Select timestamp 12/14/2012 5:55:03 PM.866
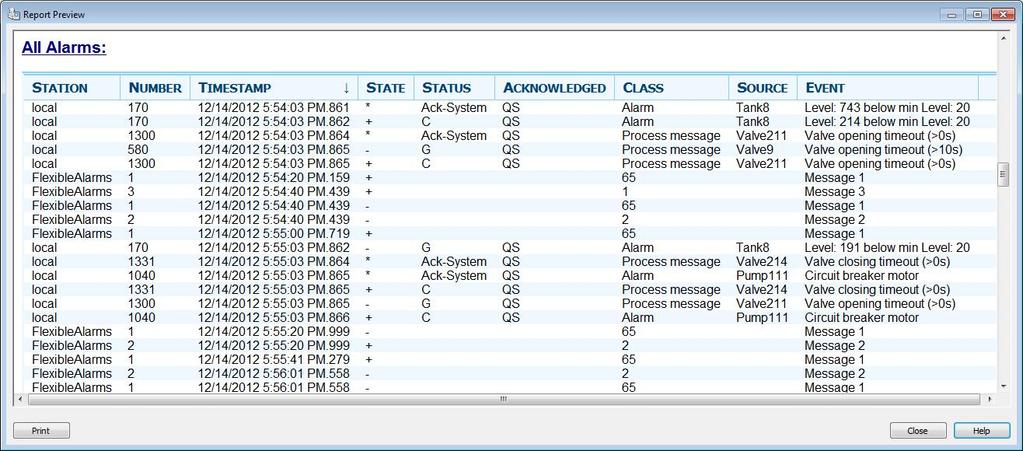 (x=274, y=318)
